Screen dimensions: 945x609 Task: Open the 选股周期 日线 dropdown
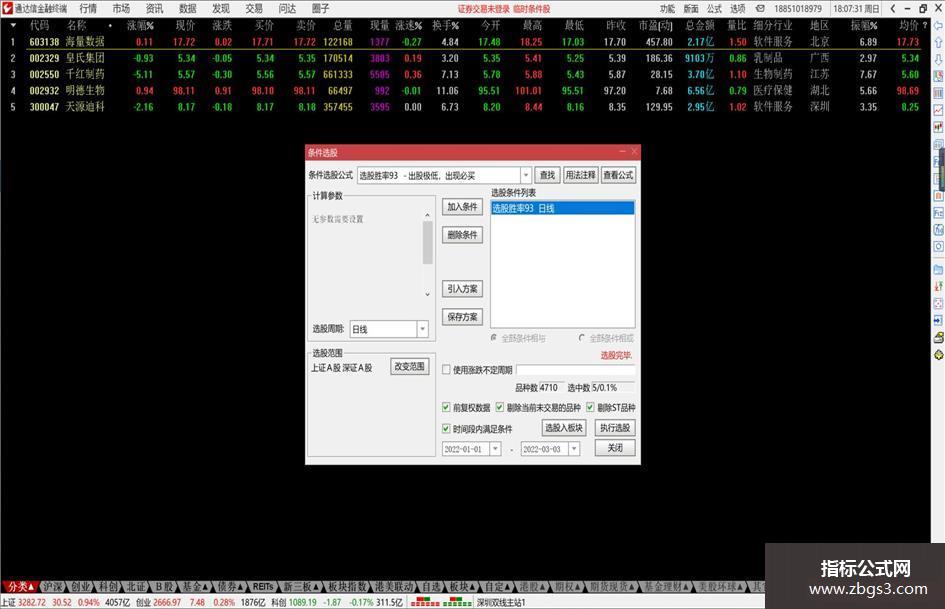click(x=422, y=329)
